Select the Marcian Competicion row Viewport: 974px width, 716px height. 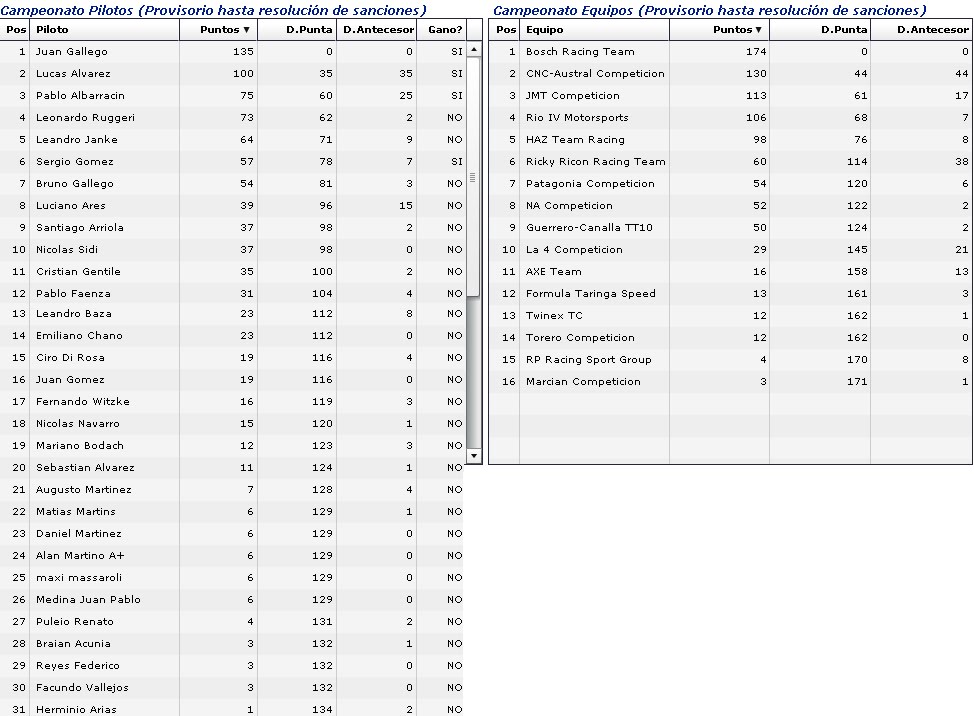[x=730, y=382]
